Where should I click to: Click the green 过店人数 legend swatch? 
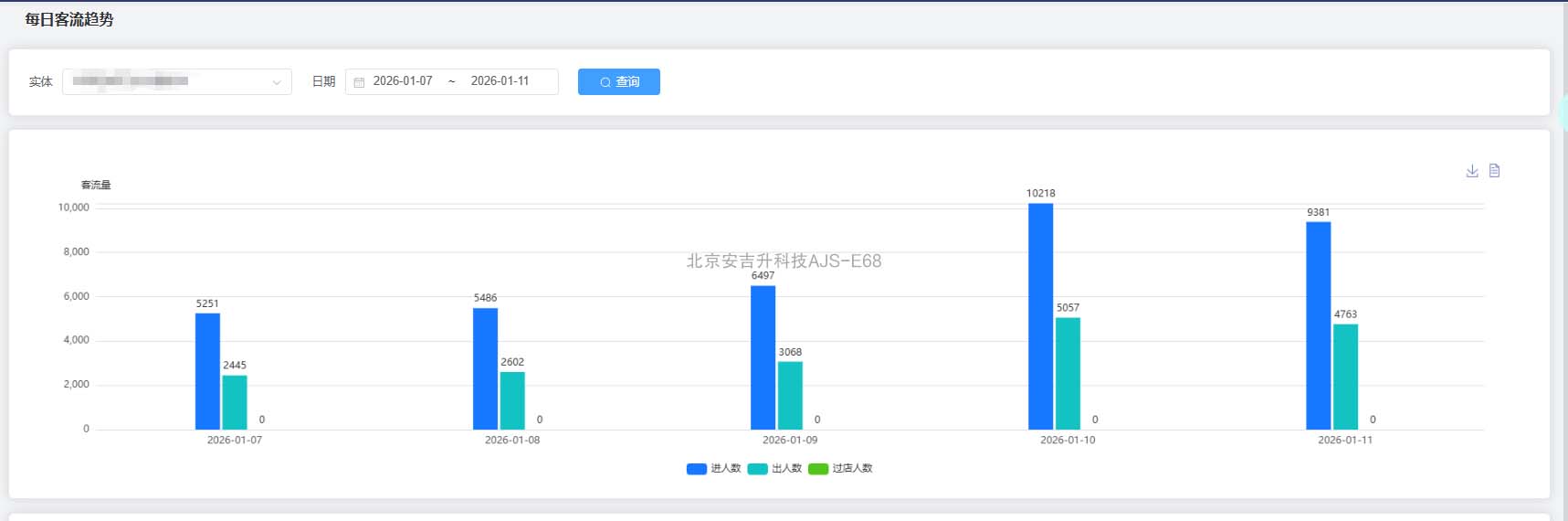pyautogui.click(x=818, y=469)
